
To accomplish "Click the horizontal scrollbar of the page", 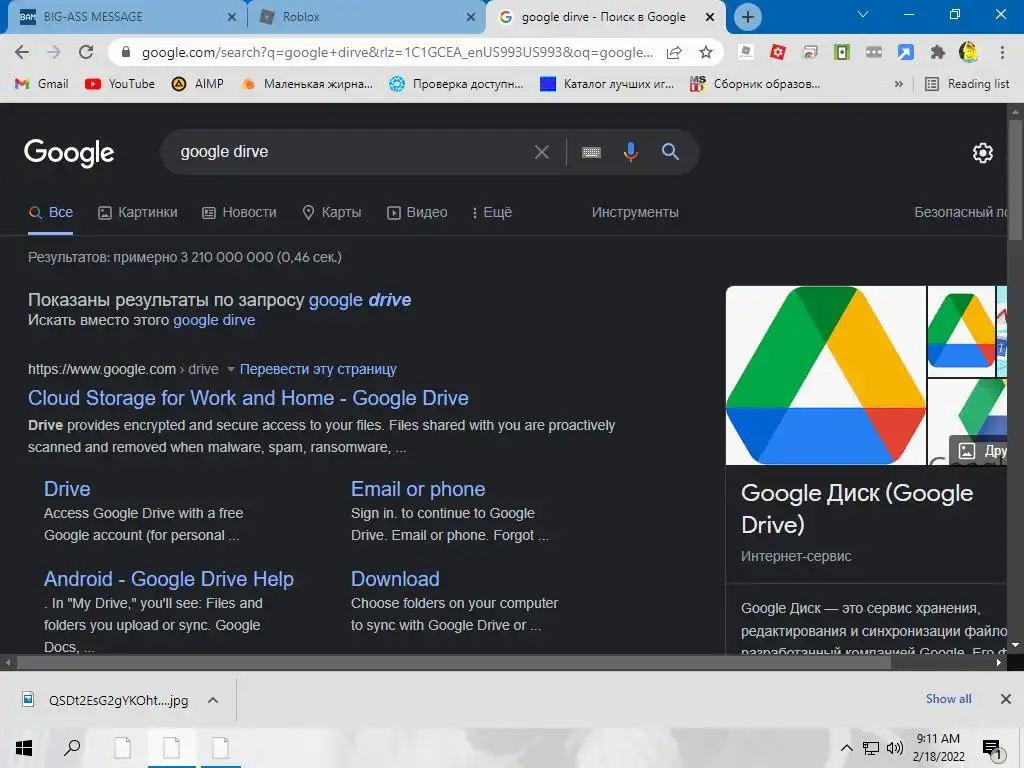I will tap(453, 662).
